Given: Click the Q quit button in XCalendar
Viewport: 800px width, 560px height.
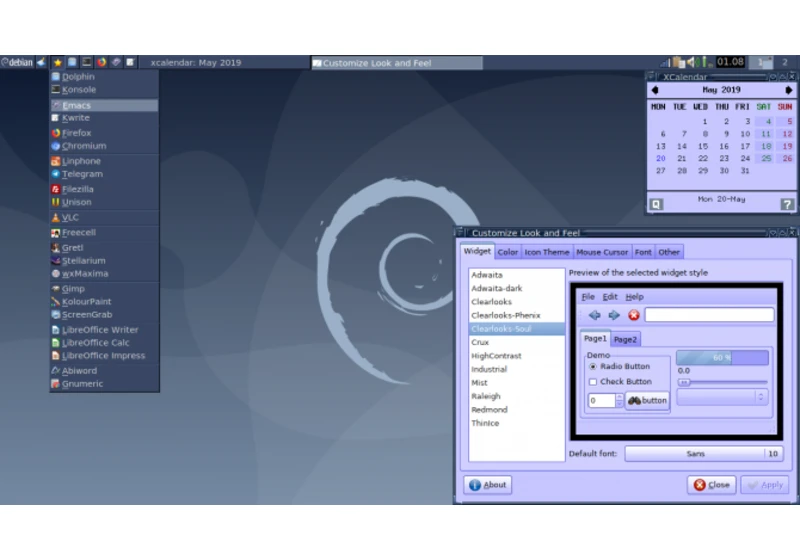Looking at the screenshot, I should click(x=656, y=205).
